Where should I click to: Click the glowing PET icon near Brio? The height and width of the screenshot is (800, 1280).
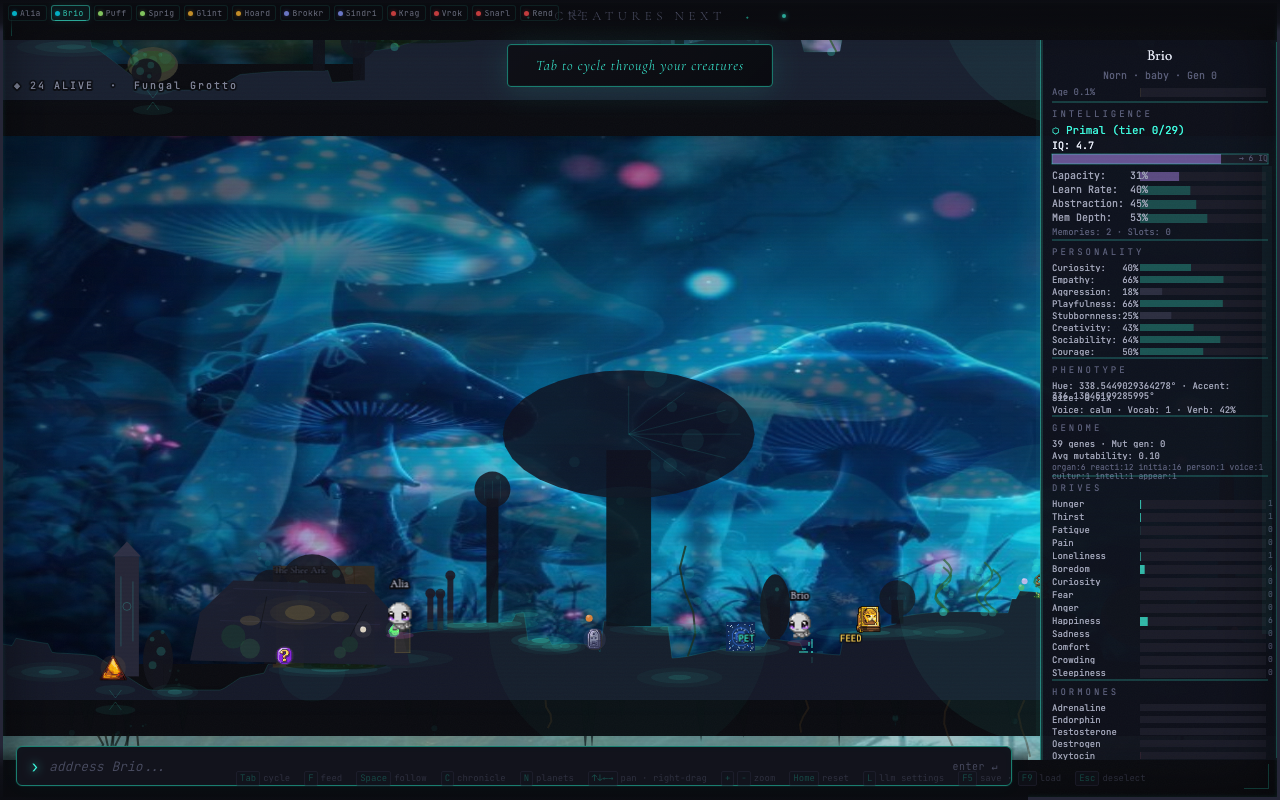click(741, 637)
